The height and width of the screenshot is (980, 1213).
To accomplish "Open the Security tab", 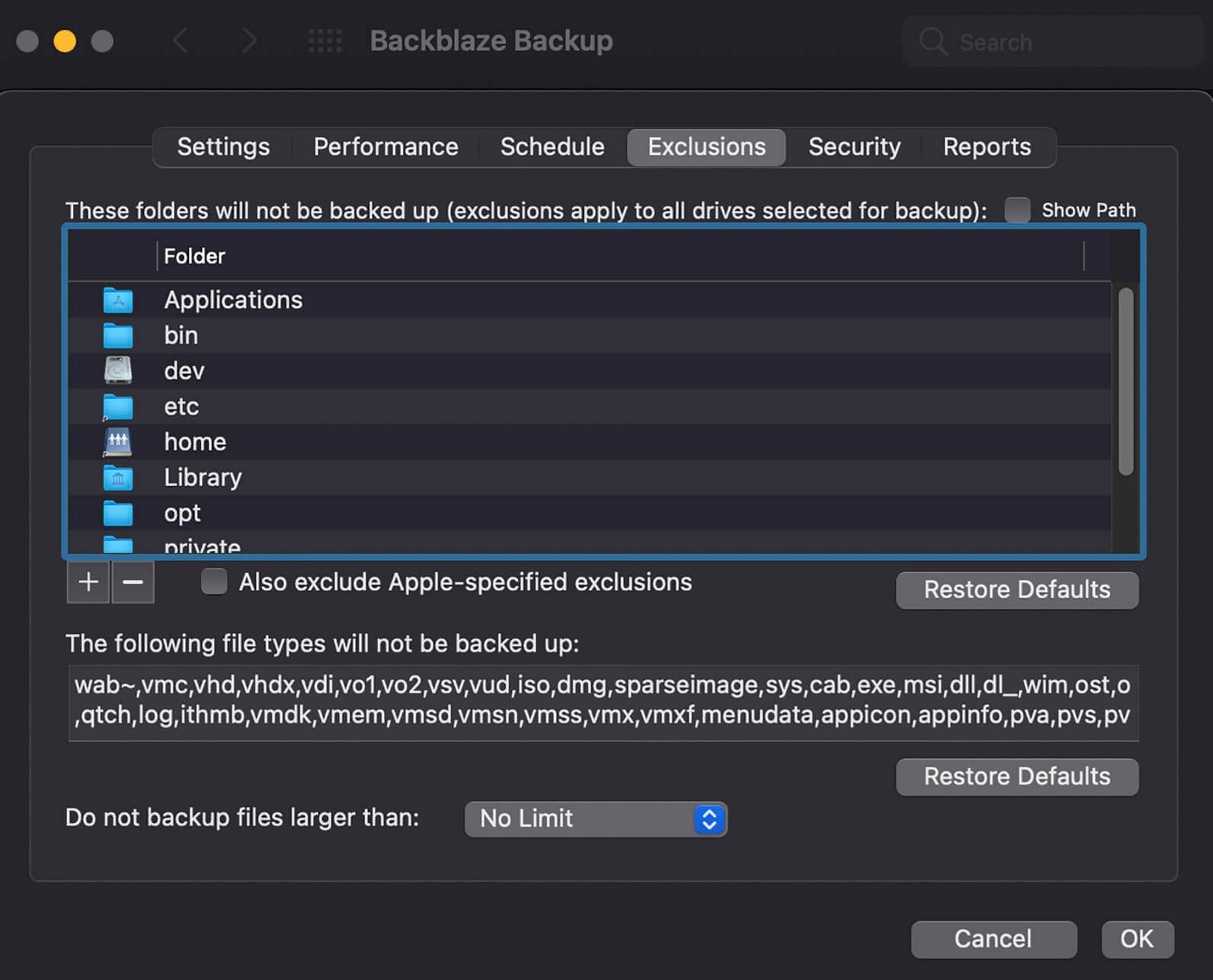I will click(853, 147).
